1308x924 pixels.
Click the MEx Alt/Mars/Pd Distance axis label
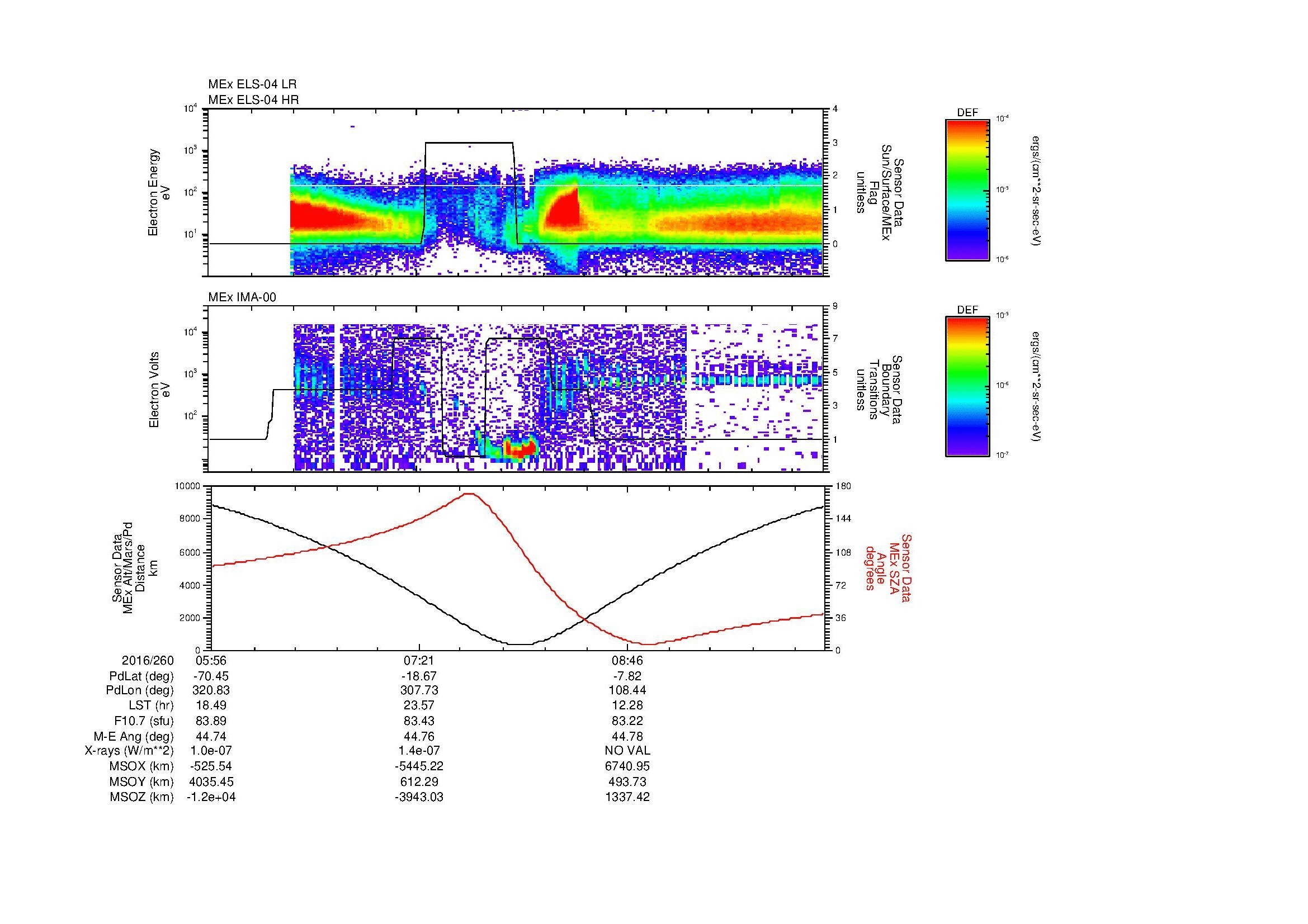pos(135,568)
